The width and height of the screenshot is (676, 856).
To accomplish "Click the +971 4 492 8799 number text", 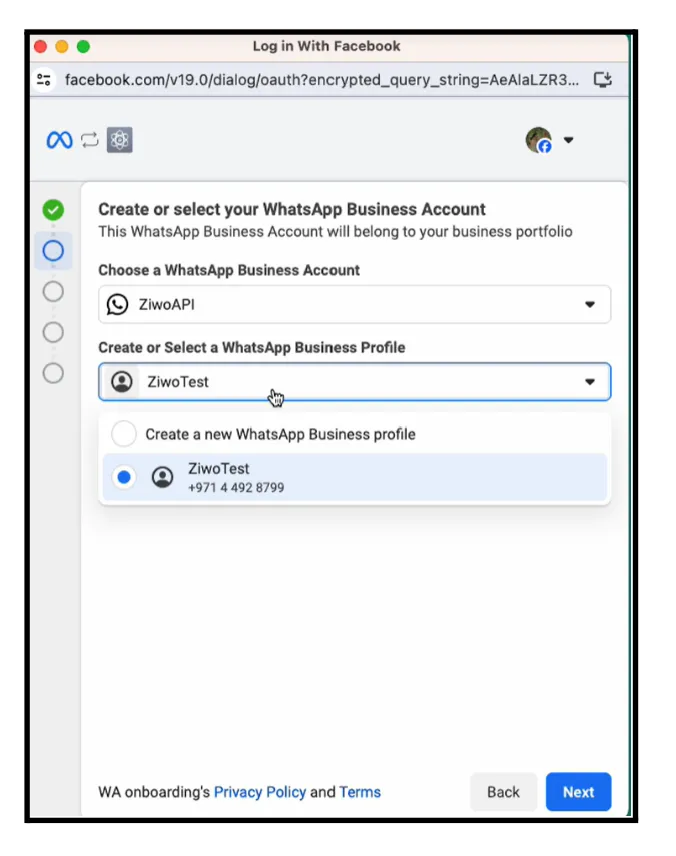I will tap(236, 488).
